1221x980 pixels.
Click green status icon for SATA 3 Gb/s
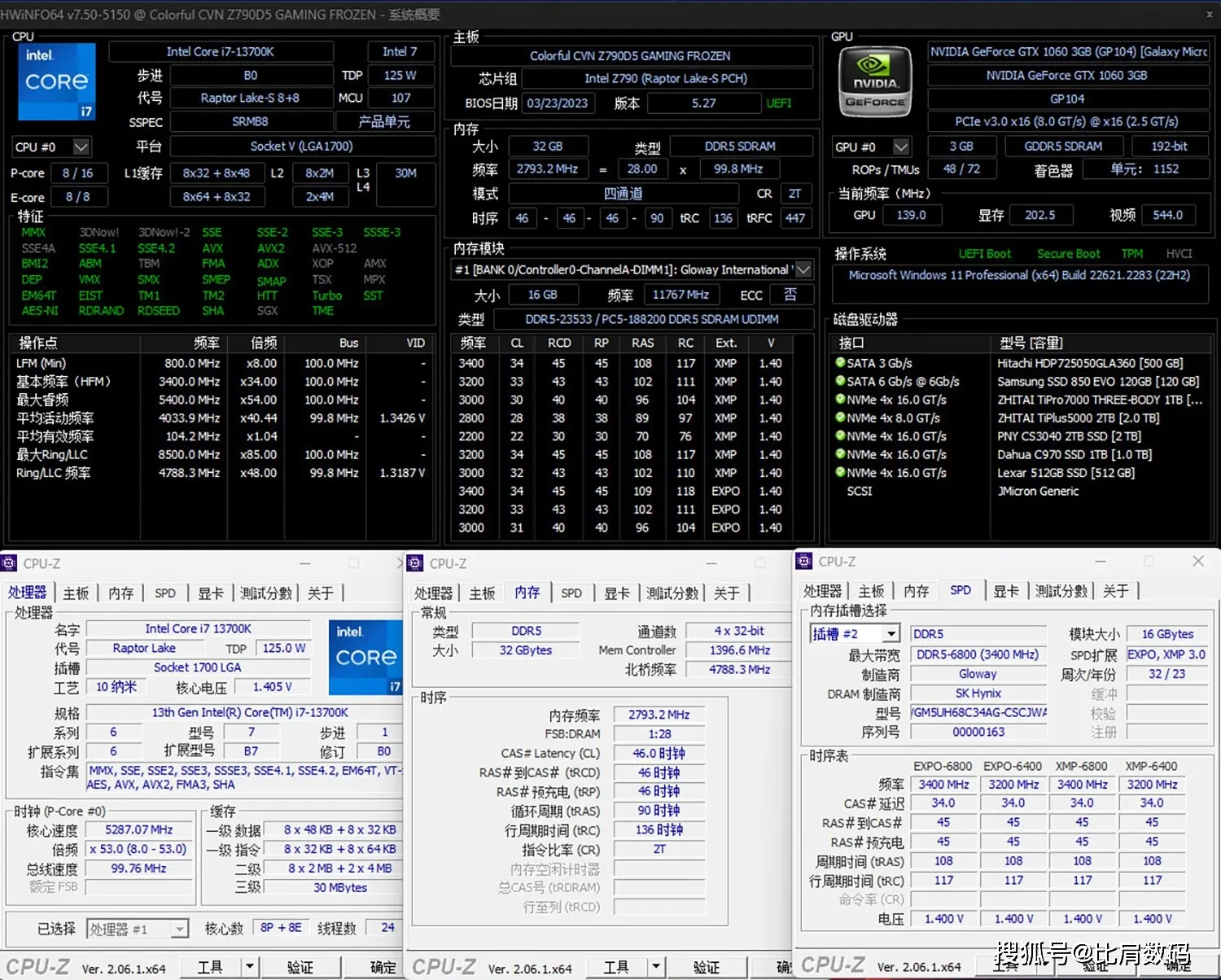coord(840,363)
